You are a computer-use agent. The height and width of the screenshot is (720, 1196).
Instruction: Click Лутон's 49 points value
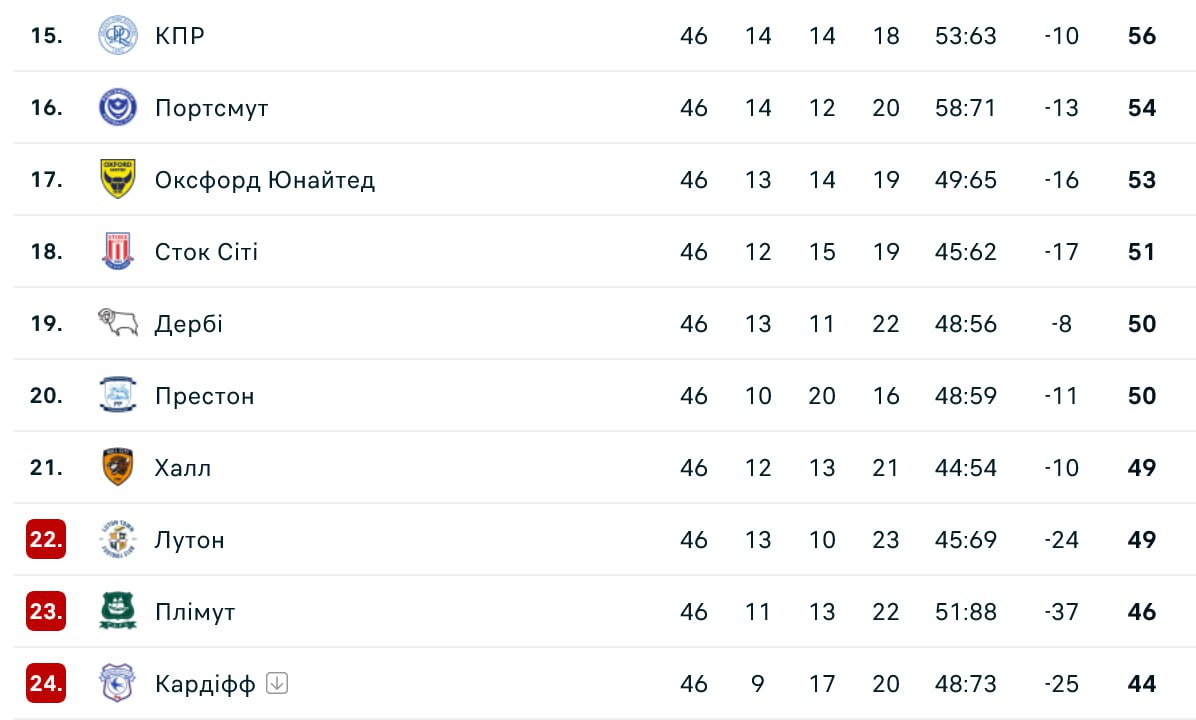pos(1141,540)
